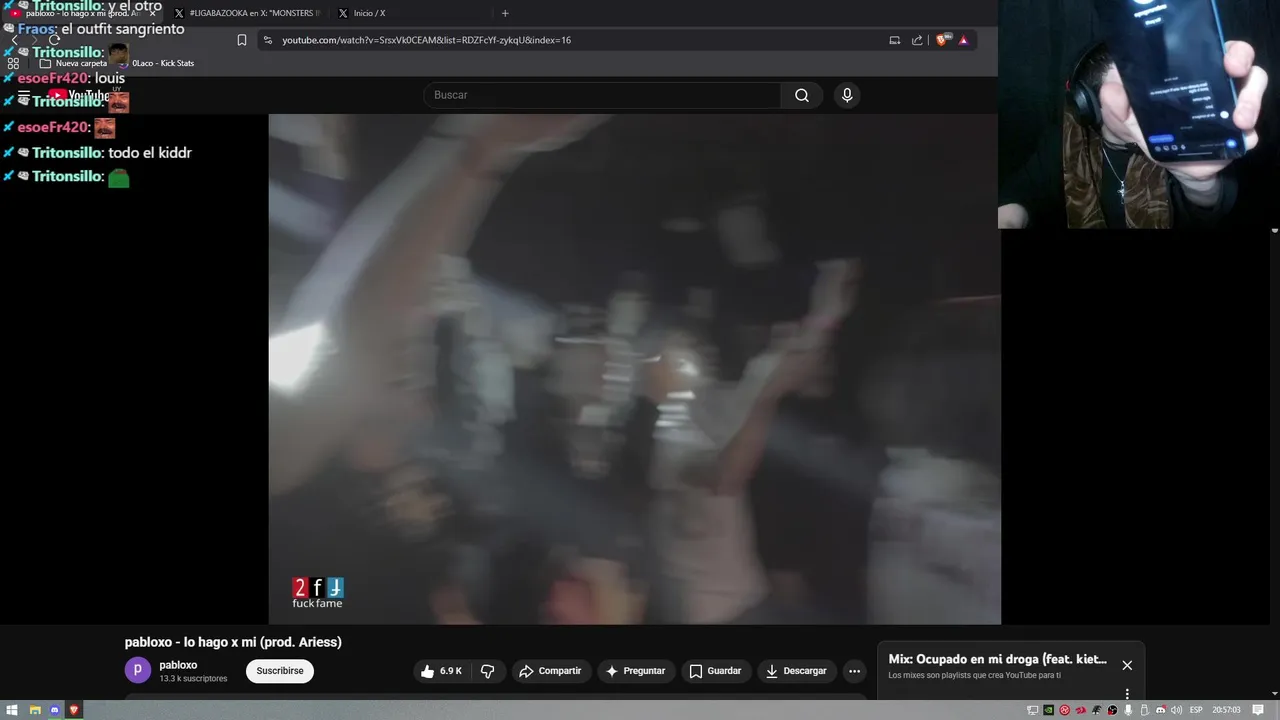Click the 'Mix: Ocupado en mi droga' playlist title
This screenshot has width=1280, height=720.
pyautogui.click(x=998, y=659)
